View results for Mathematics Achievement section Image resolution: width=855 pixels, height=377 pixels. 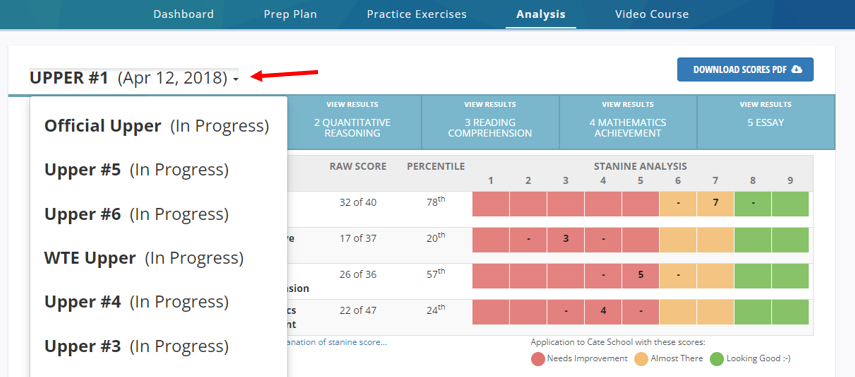coord(628,122)
